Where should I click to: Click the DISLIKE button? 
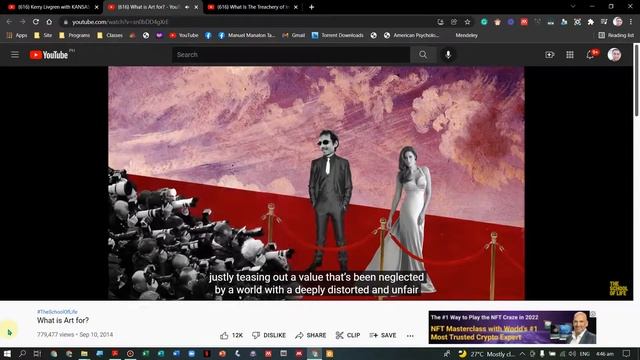pyautogui.click(x=269, y=335)
